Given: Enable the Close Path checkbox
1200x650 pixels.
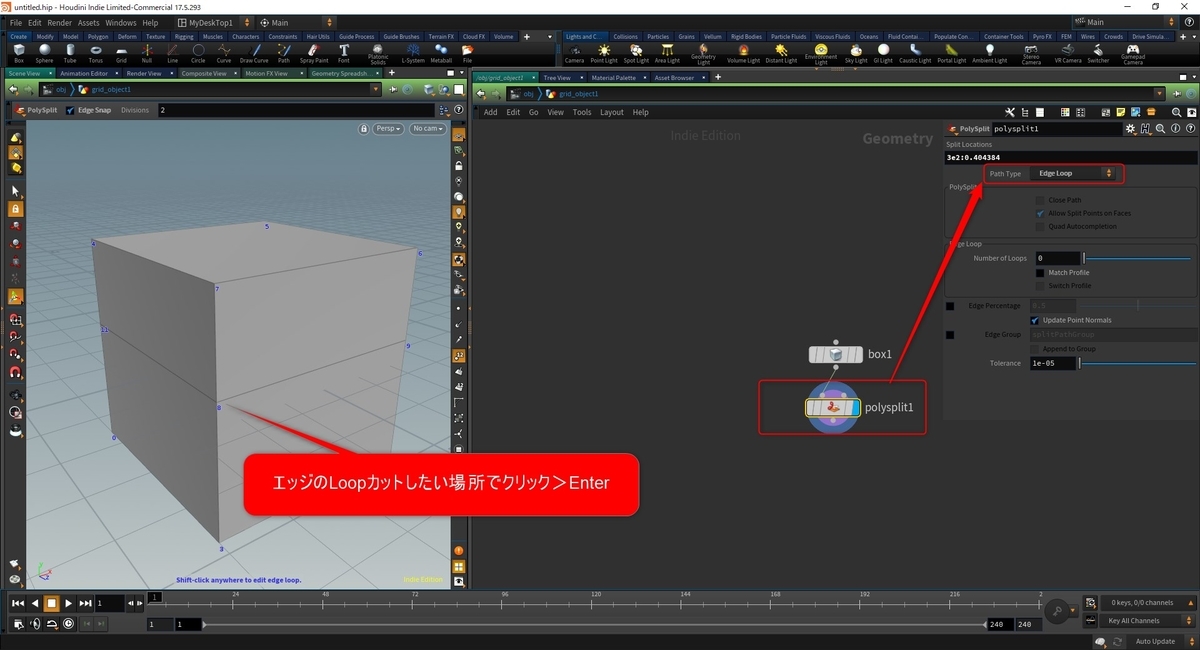Looking at the screenshot, I should point(1040,200).
